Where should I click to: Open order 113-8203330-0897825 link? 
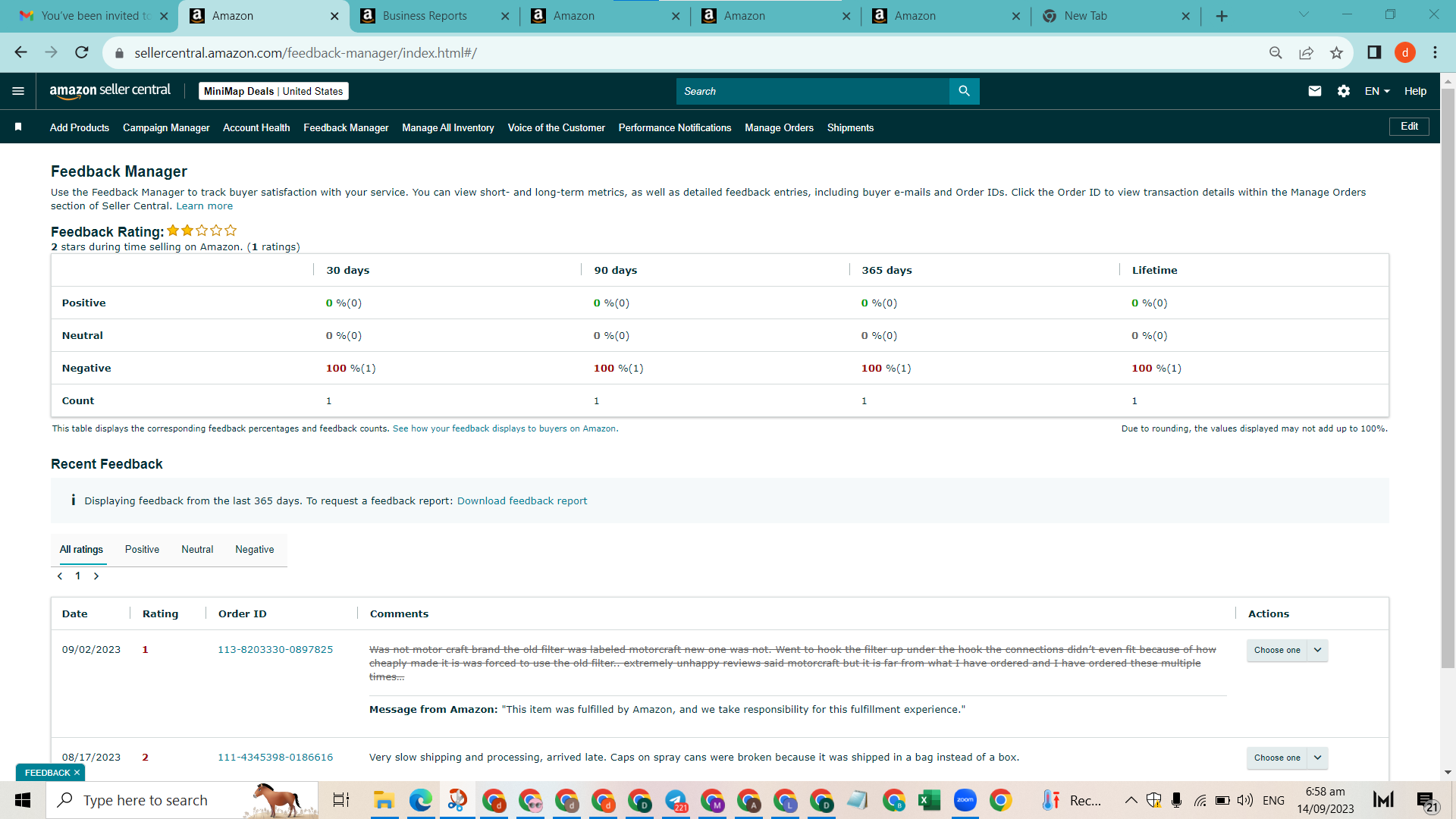(275, 650)
